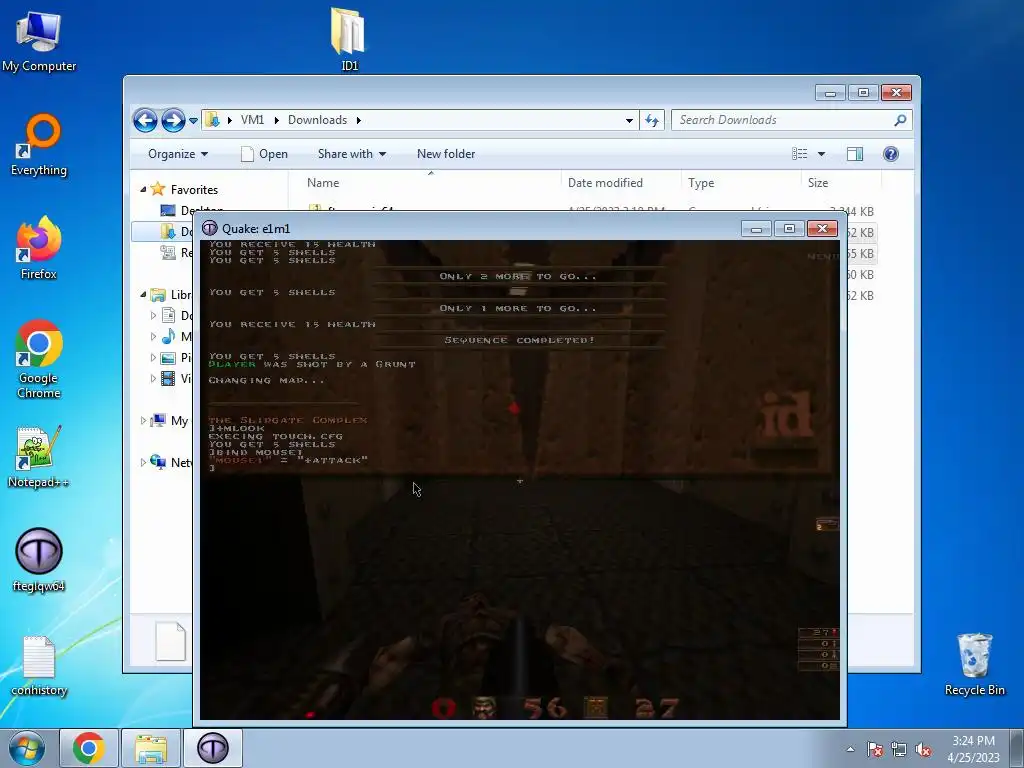Screen dimensions: 1024x768
Task: Launch the Google Chrome desktop shortcut
Action: pyautogui.click(x=39, y=359)
